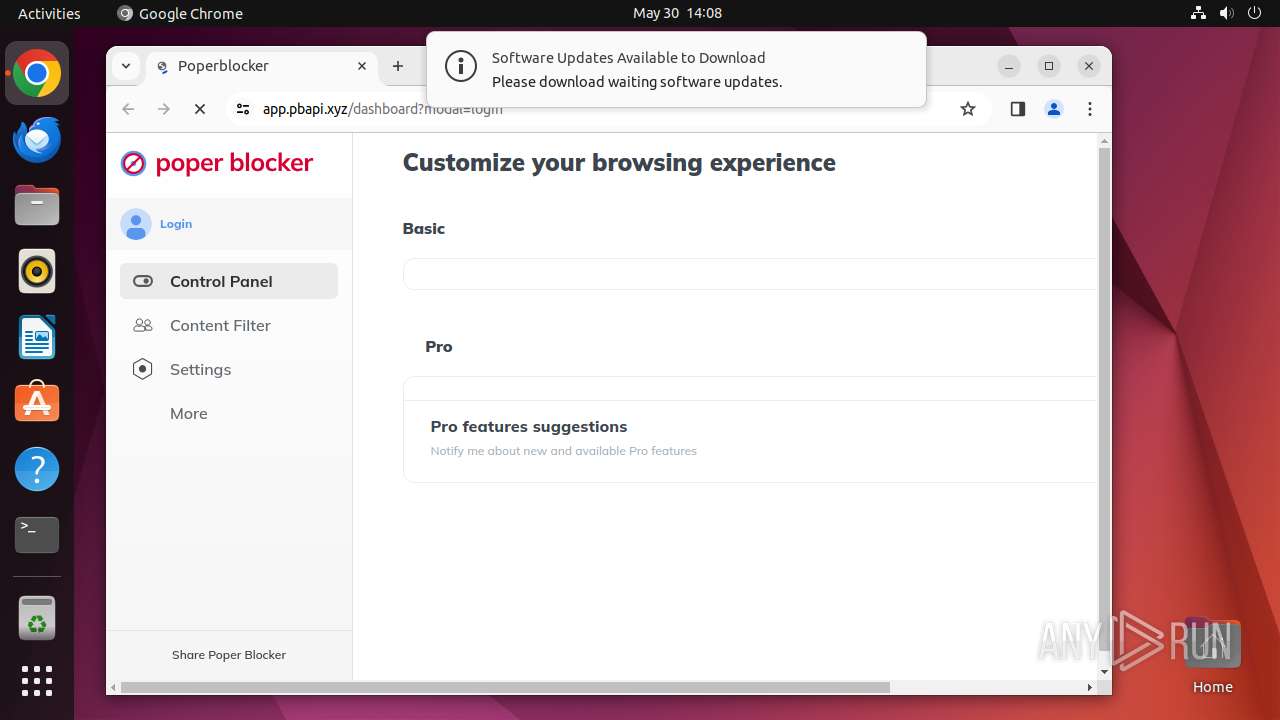Click the volume icon in top bar
The width and height of the screenshot is (1280, 720).
point(1227,13)
